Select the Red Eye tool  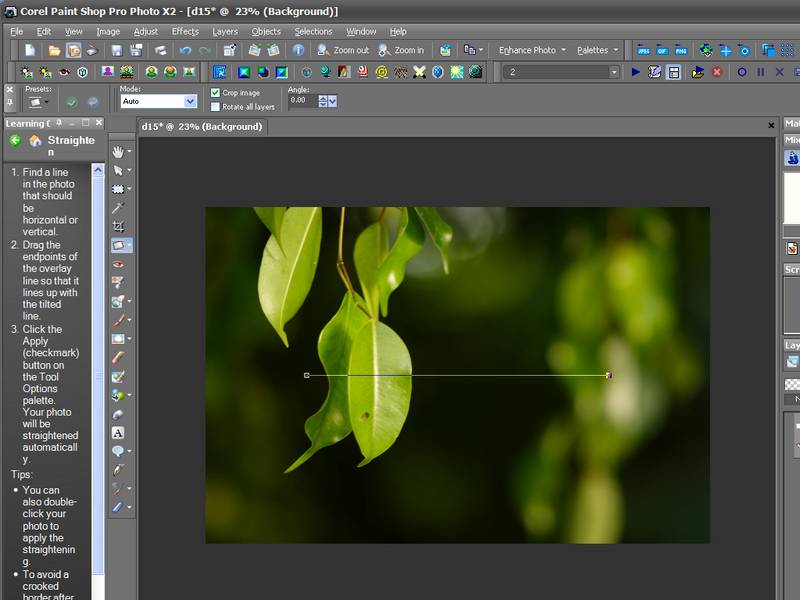point(118,265)
